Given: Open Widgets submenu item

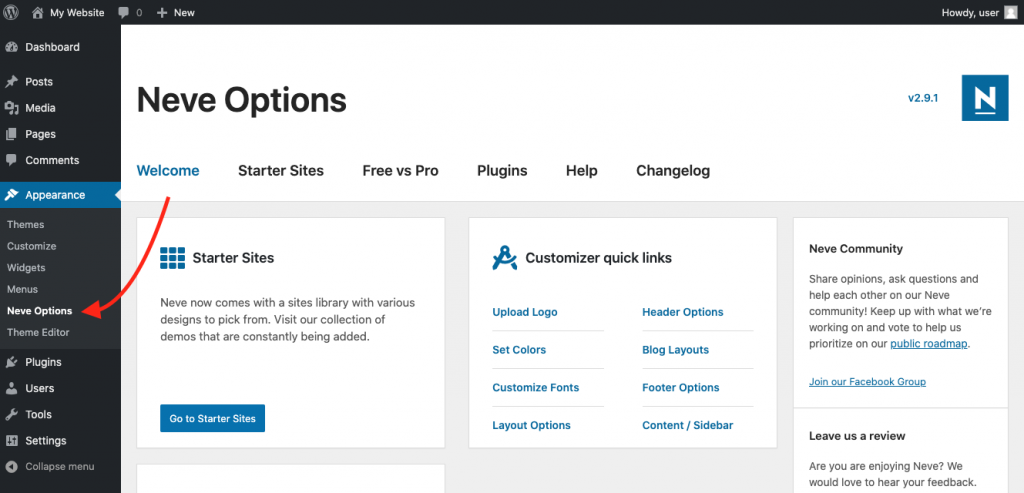Looking at the screenshot, I should coord(26,268).
